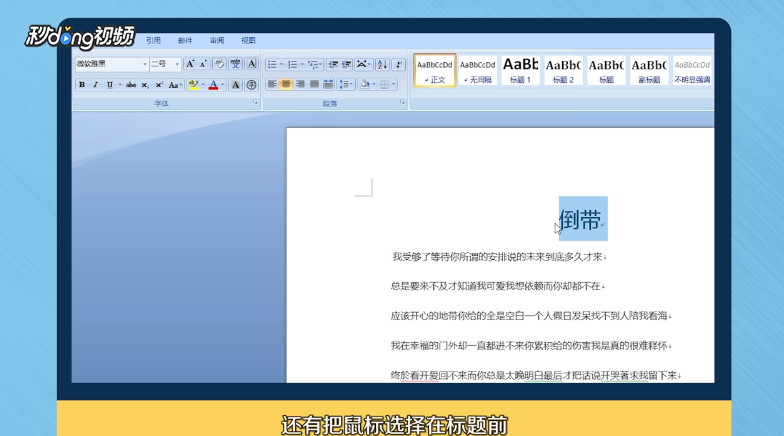Increase the paragraph indent
The image size is (784, 436).
tap(346, 64)
